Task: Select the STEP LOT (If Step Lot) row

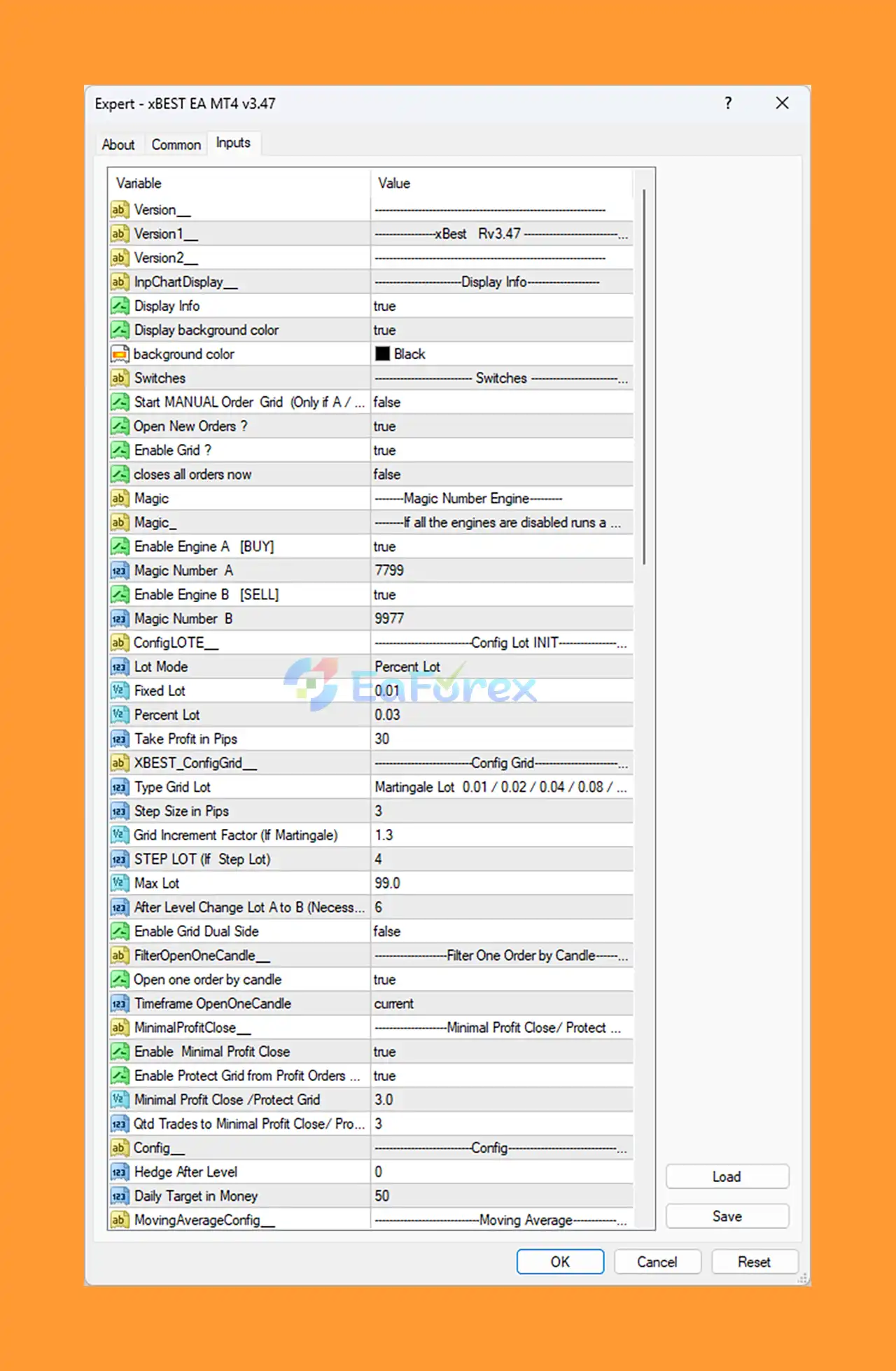Action: 371,859
